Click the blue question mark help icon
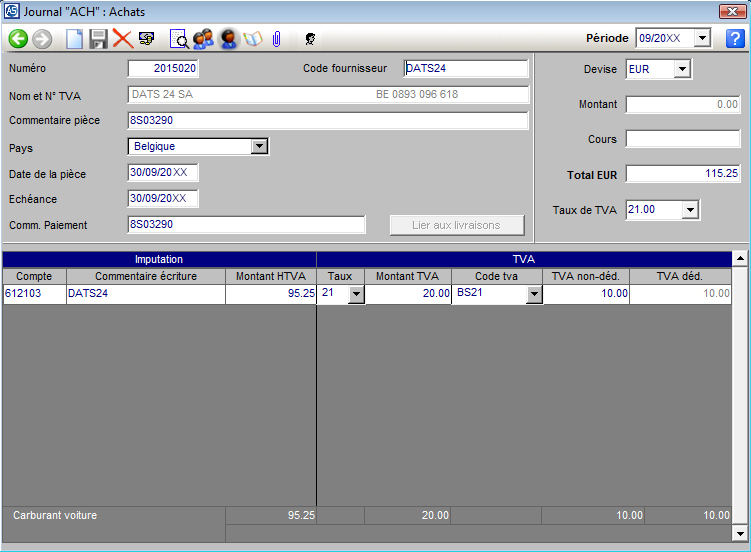The image size is (751, 552). point(735,39)
